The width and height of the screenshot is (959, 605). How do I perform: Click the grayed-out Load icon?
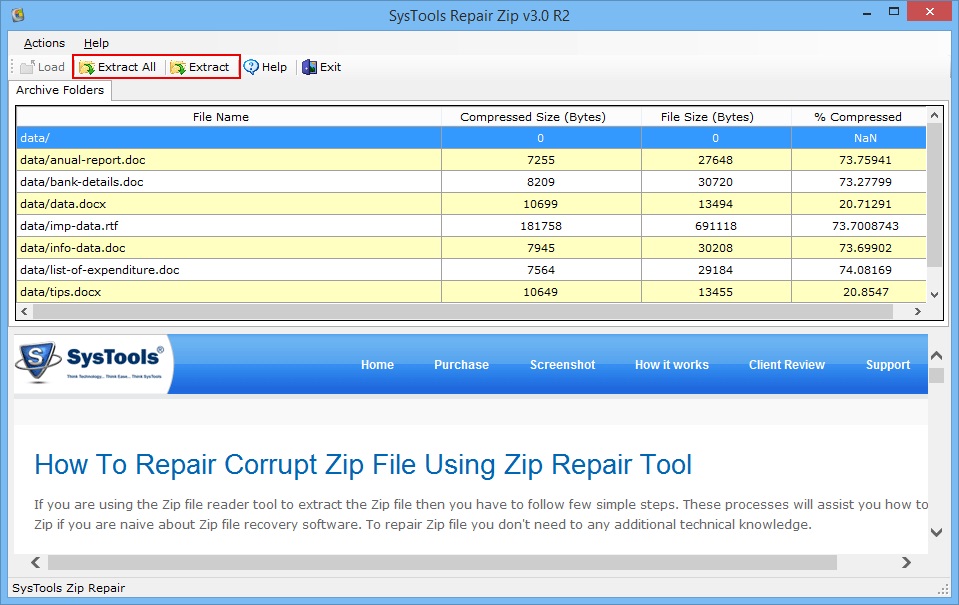(27, 67)
